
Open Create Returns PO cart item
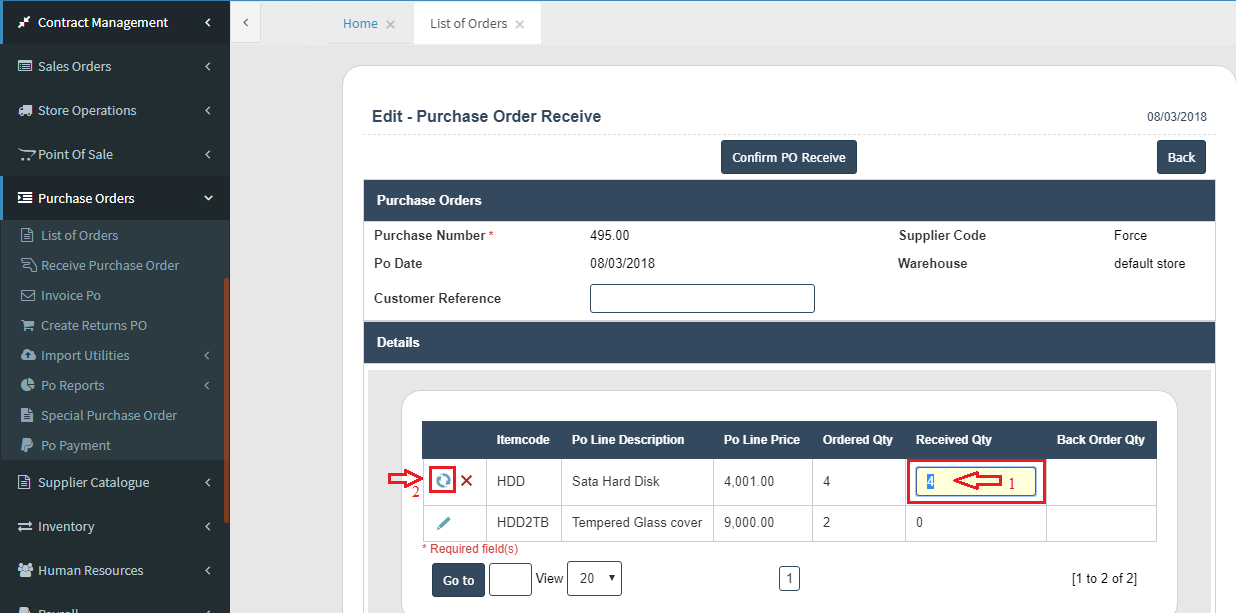tap(93, 325)
